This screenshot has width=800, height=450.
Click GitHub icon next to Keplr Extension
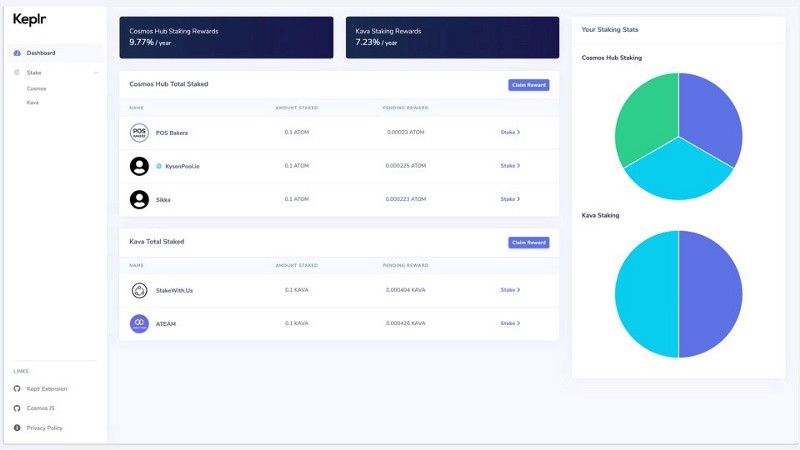tap(17, 389)
